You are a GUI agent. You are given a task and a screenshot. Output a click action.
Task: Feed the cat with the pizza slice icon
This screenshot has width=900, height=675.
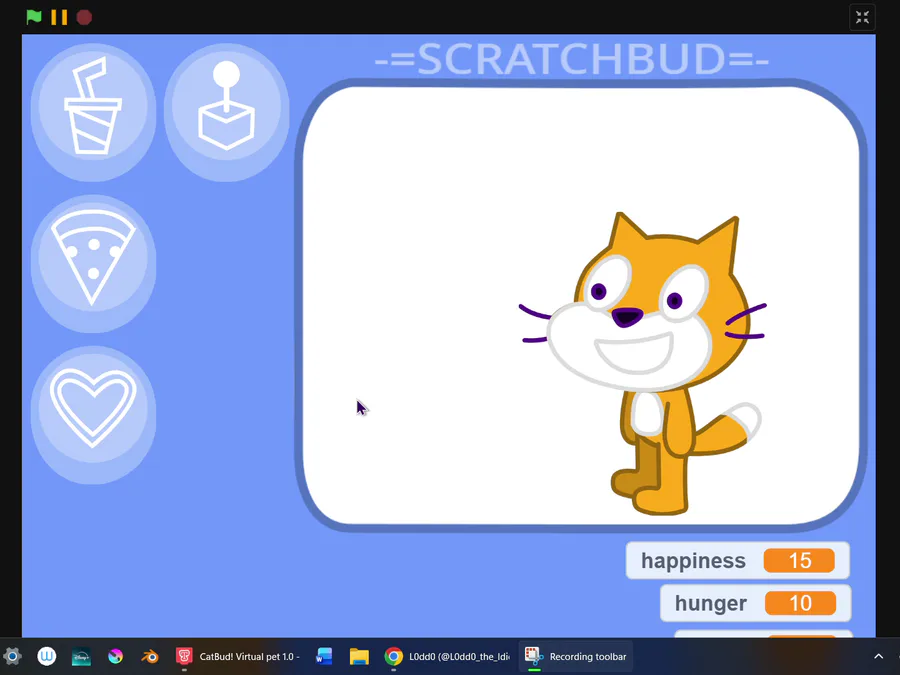(93, 262)
